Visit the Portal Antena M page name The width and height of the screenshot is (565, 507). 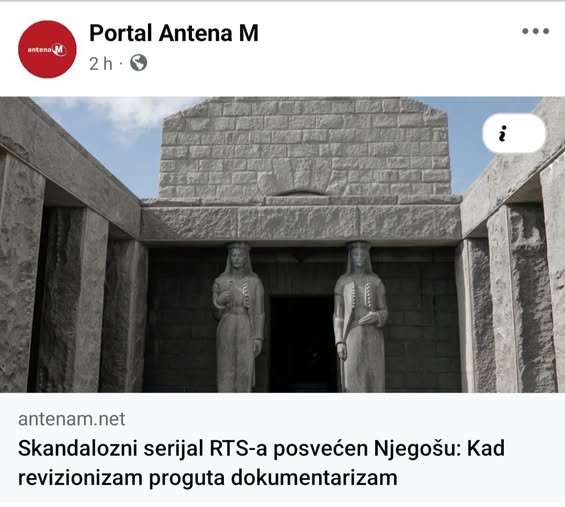click(174, 33)
